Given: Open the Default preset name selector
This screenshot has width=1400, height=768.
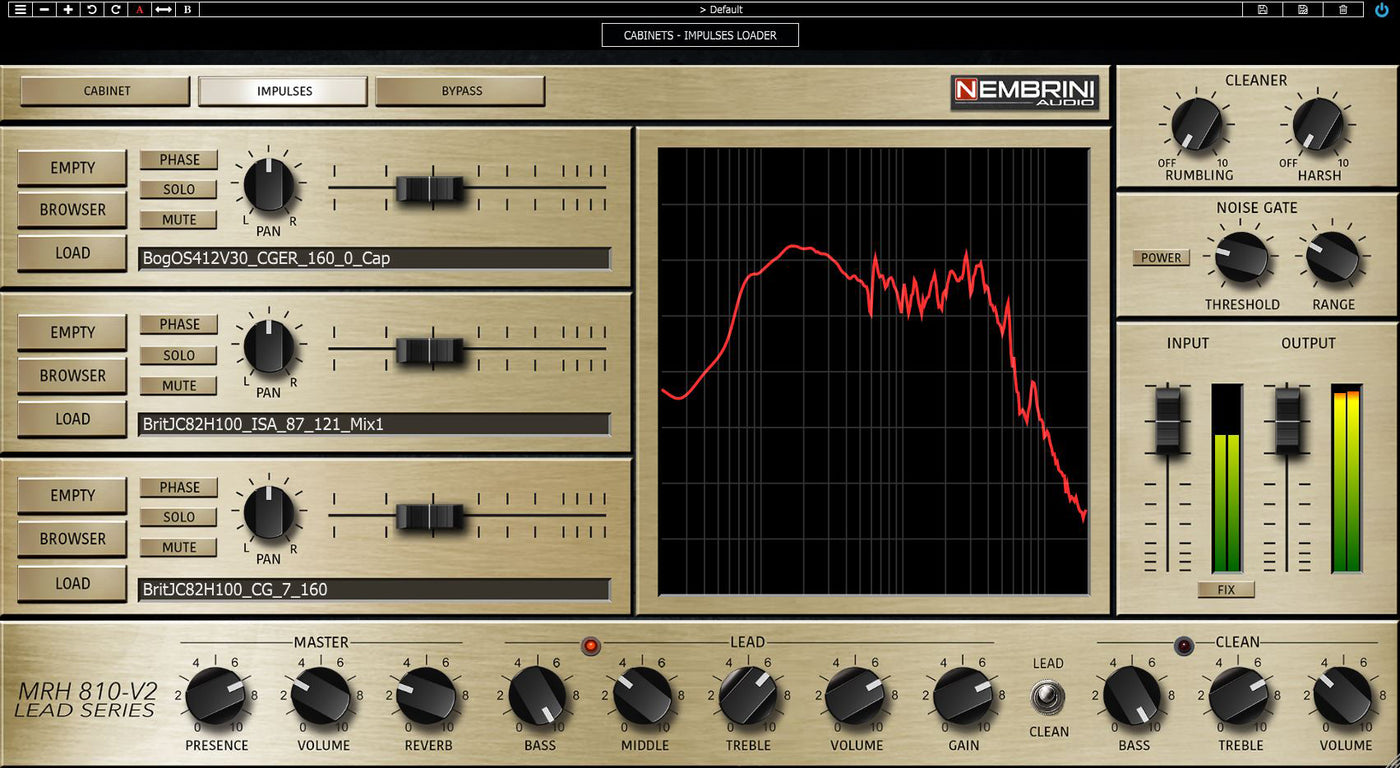Looking at the screenshot, I should coord(720,9).
